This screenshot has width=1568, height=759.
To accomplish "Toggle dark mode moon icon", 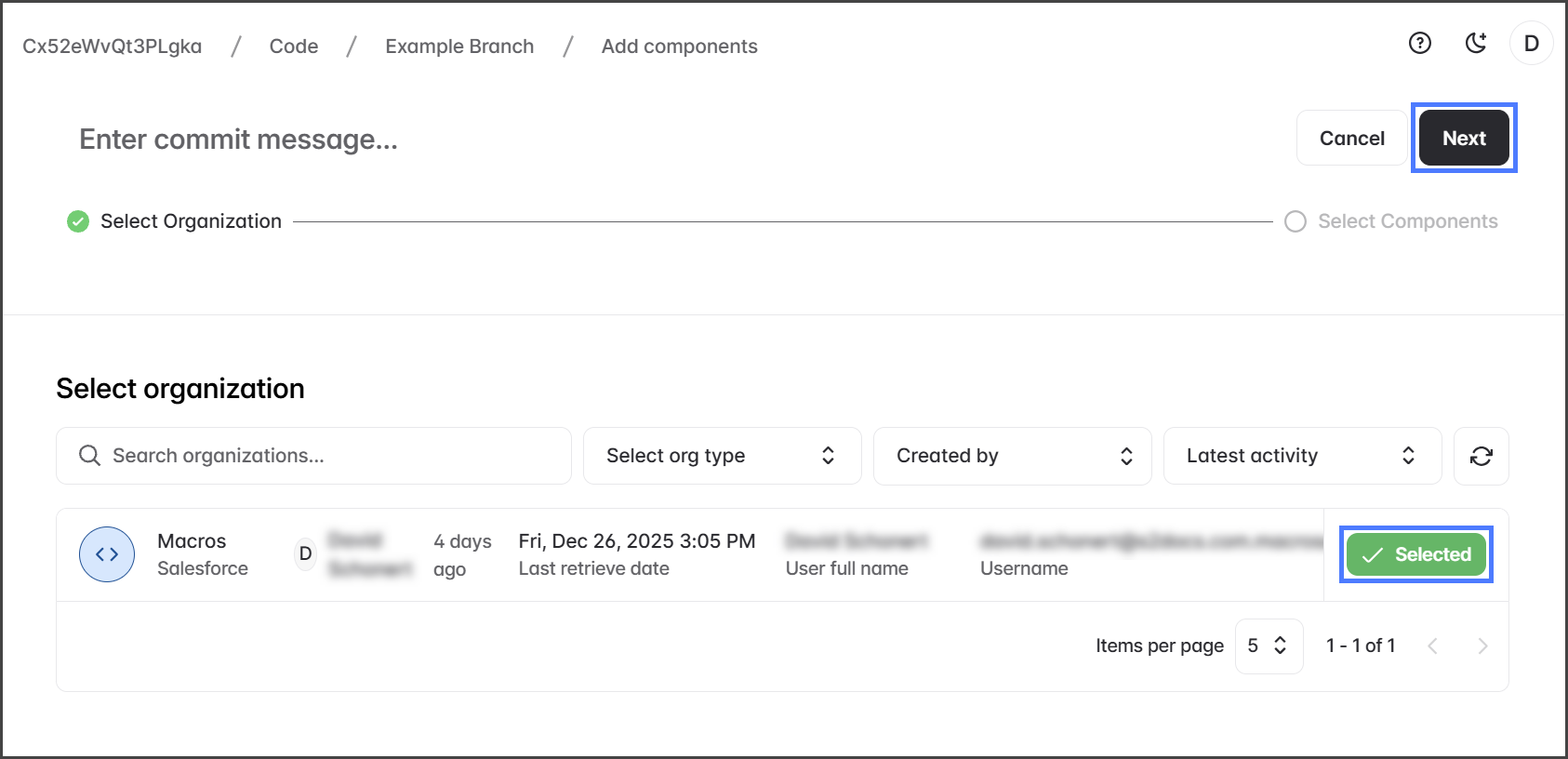I will pos(1476,43).
